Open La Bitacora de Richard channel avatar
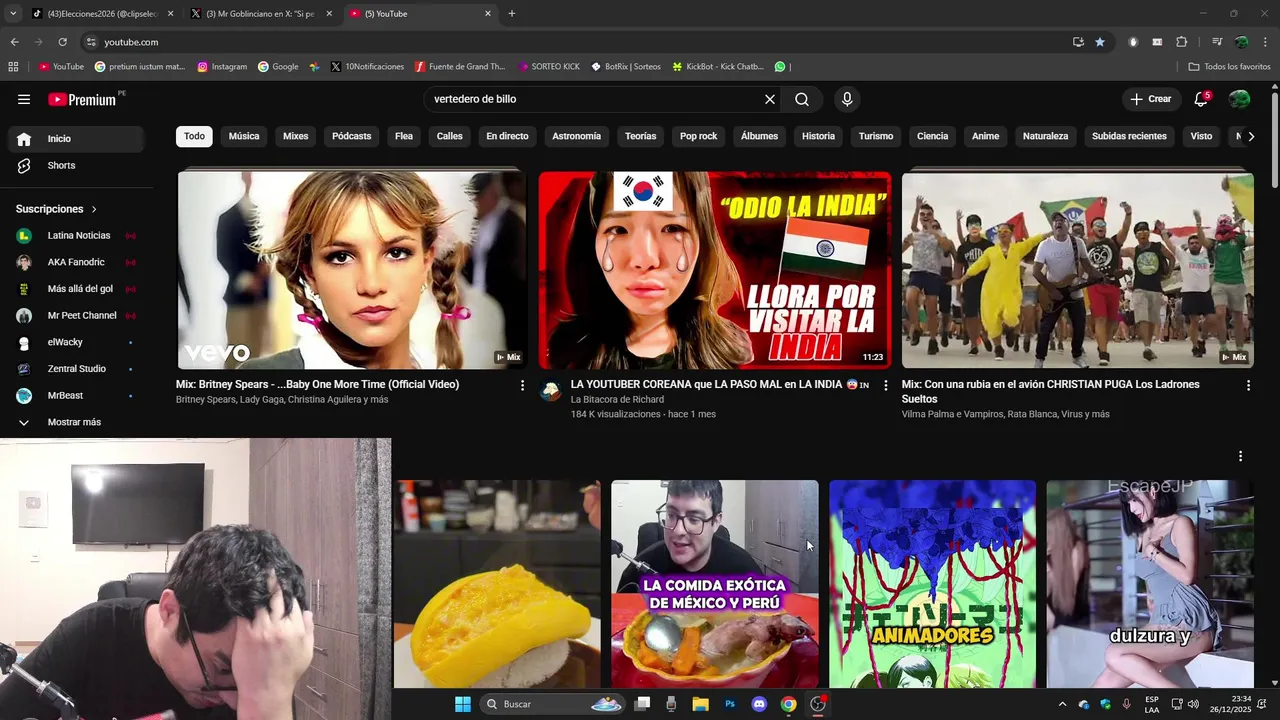Screen dimensions: 1280x720 point(551,390)
